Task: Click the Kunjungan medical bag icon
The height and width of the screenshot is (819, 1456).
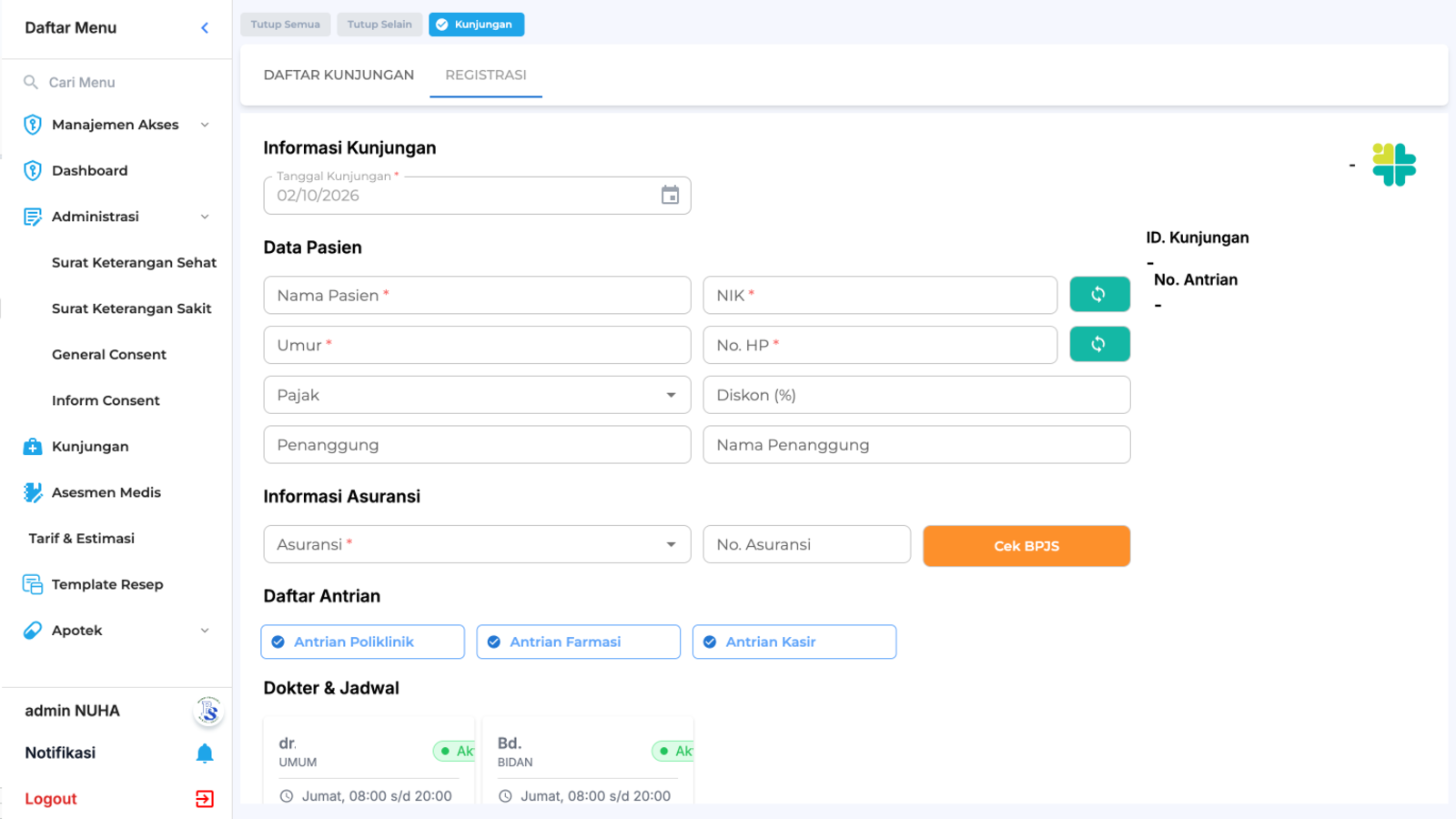Action: [x=33, y=447]
